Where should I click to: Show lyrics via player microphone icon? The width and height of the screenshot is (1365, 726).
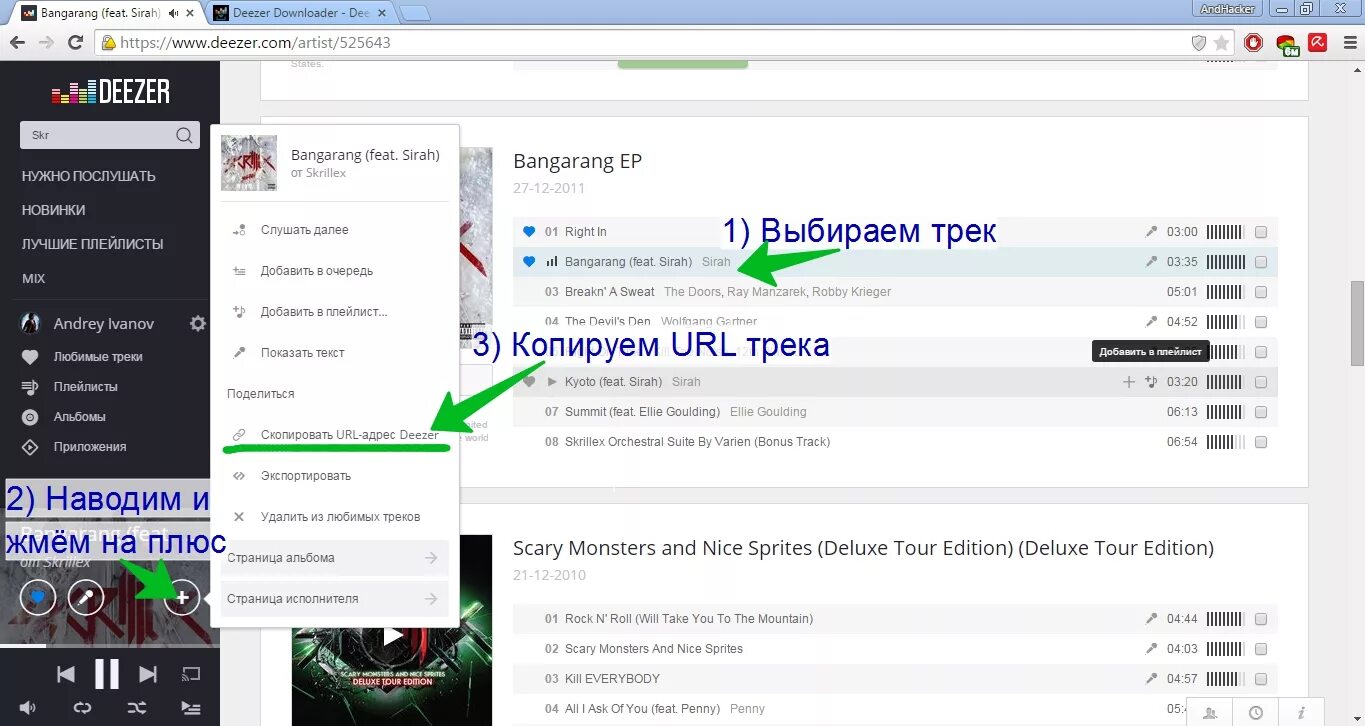[86, 598]
